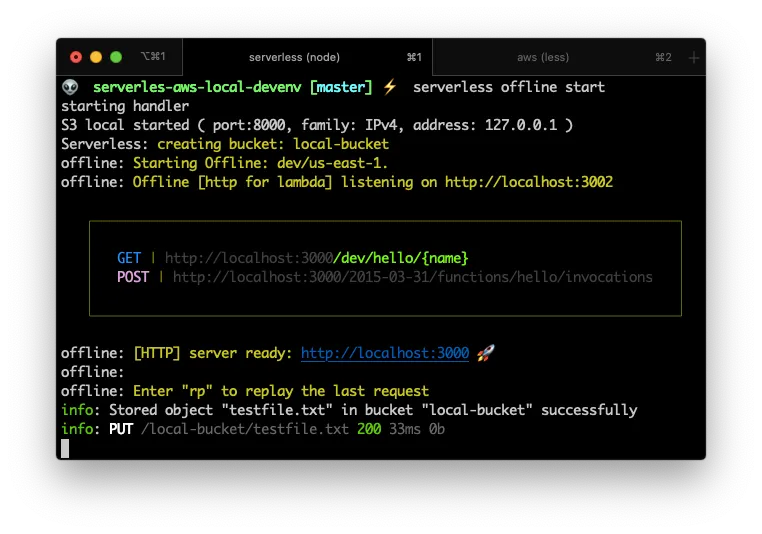Click the 200 status code

coord(369,429)
